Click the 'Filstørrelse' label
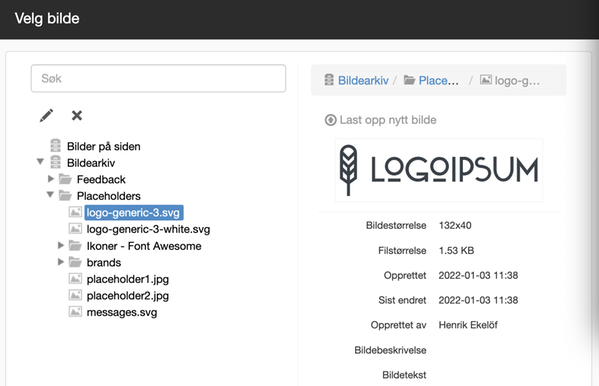 [x=402, y=250]
